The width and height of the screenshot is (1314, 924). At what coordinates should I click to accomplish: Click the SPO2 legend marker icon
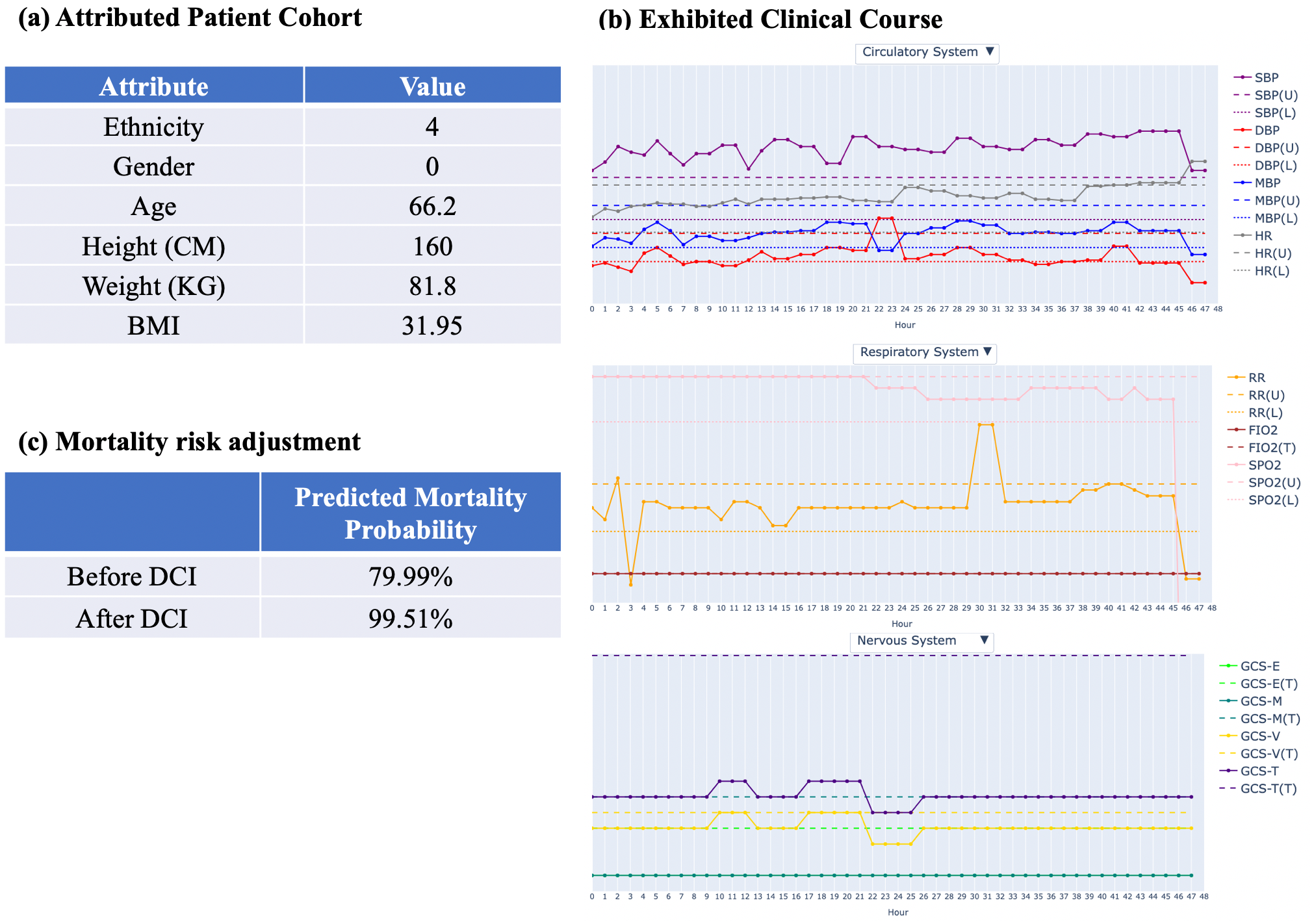click(x=1236, y=466)
